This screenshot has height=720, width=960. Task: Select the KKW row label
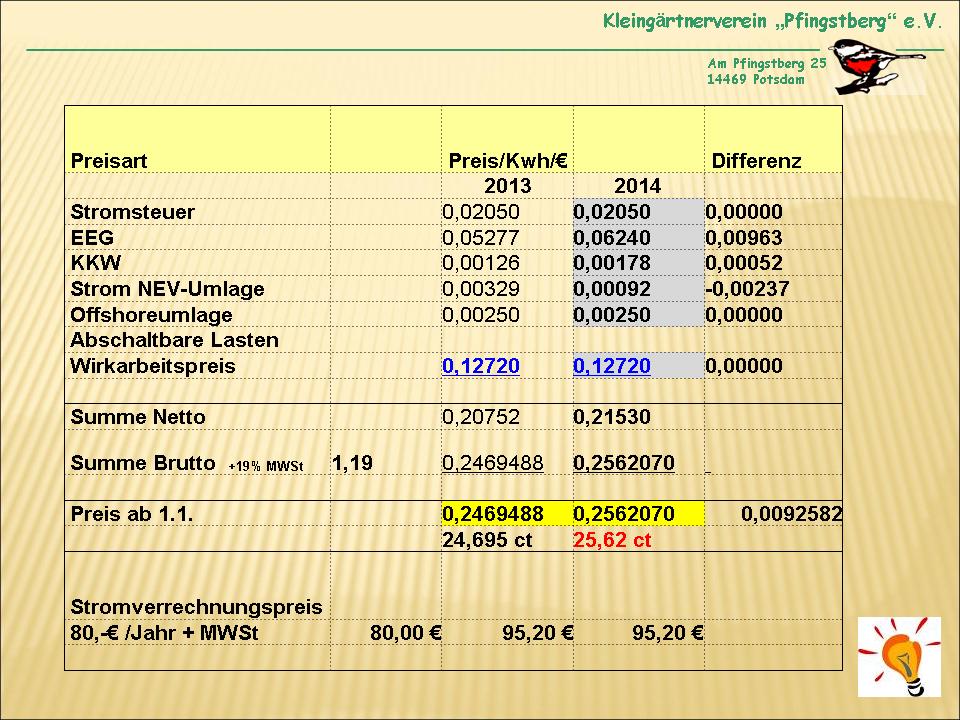tap(96, 263)
